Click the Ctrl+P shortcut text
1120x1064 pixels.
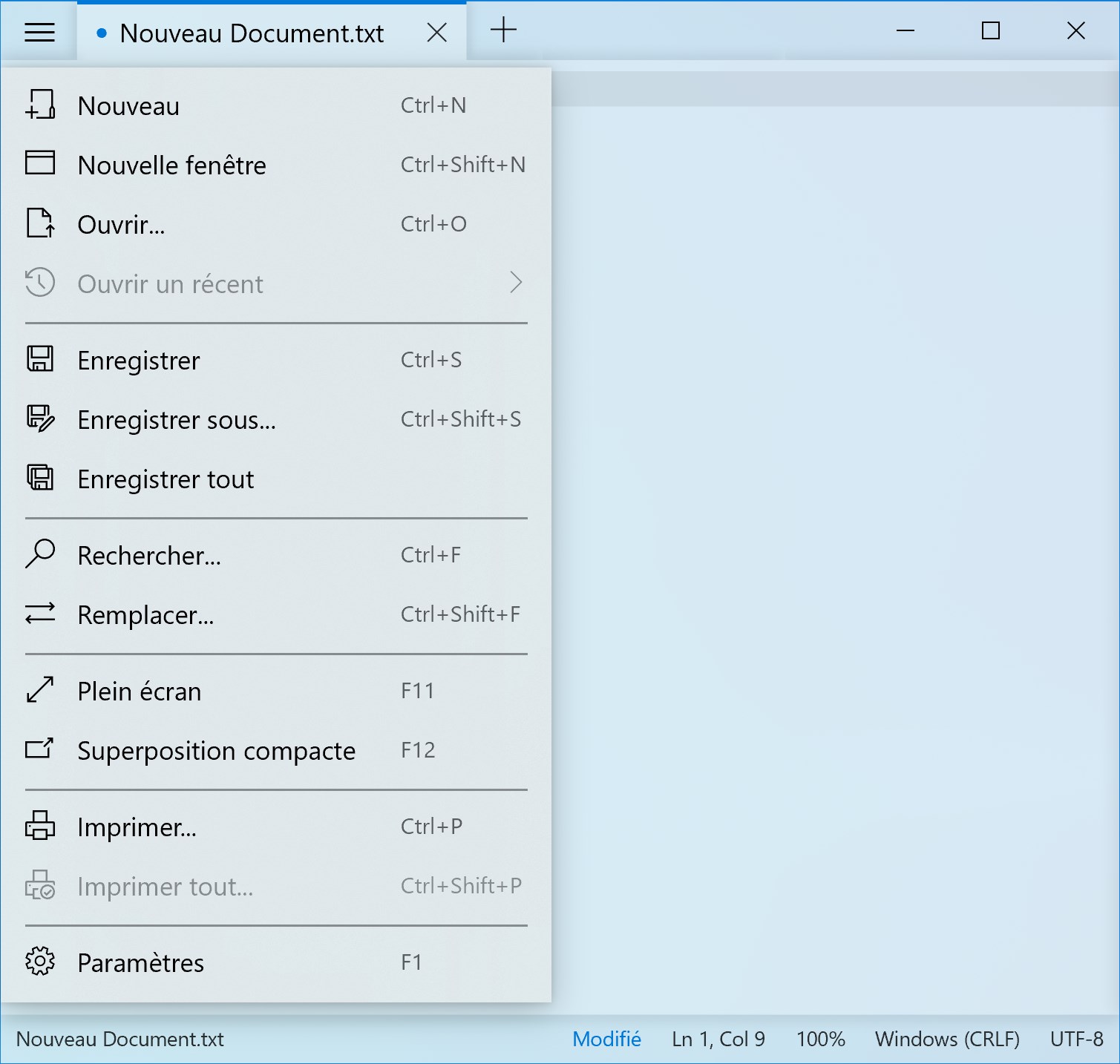point(431,827)
